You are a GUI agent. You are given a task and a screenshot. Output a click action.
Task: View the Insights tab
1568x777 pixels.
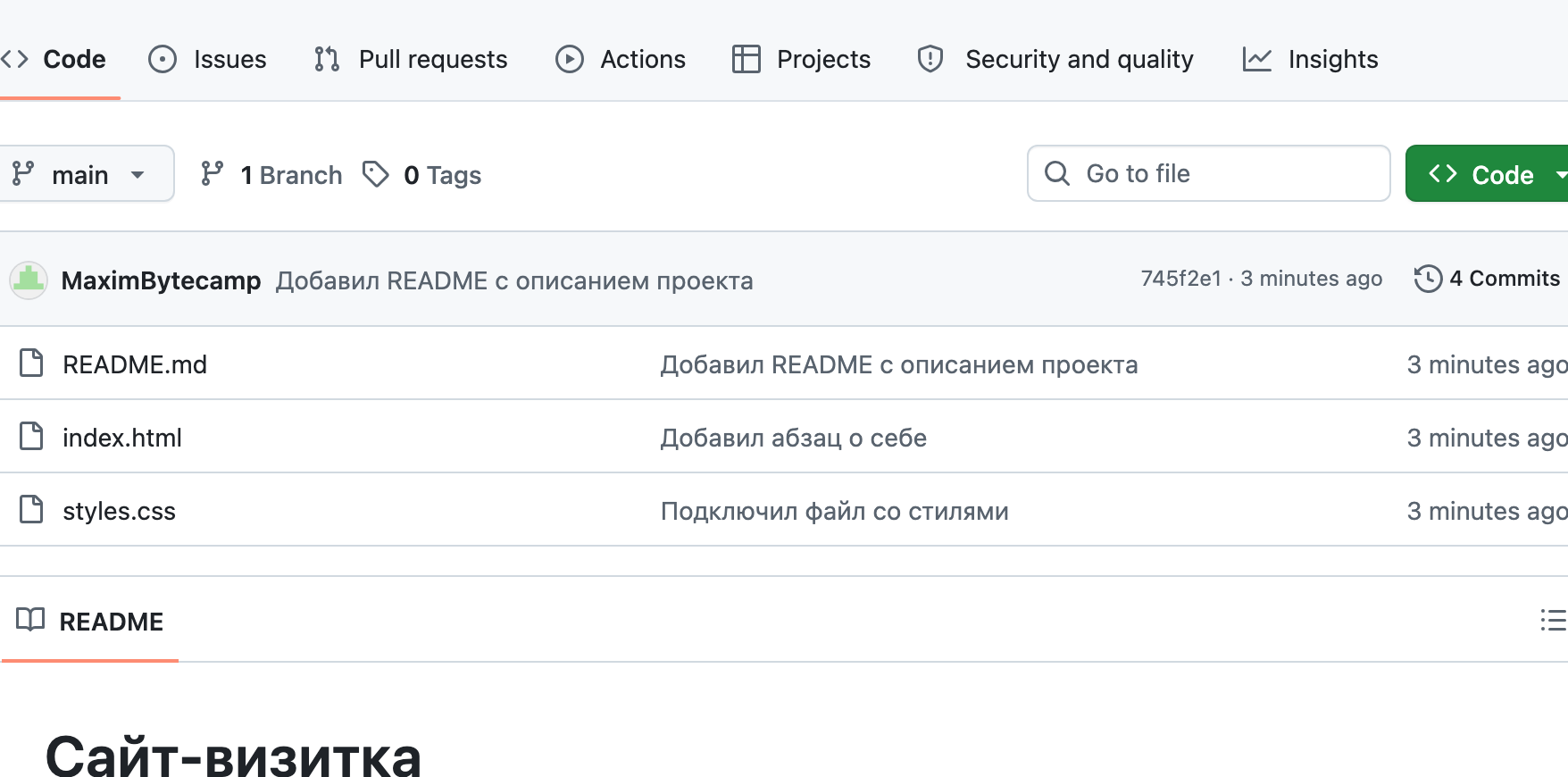pos(1310,59)
